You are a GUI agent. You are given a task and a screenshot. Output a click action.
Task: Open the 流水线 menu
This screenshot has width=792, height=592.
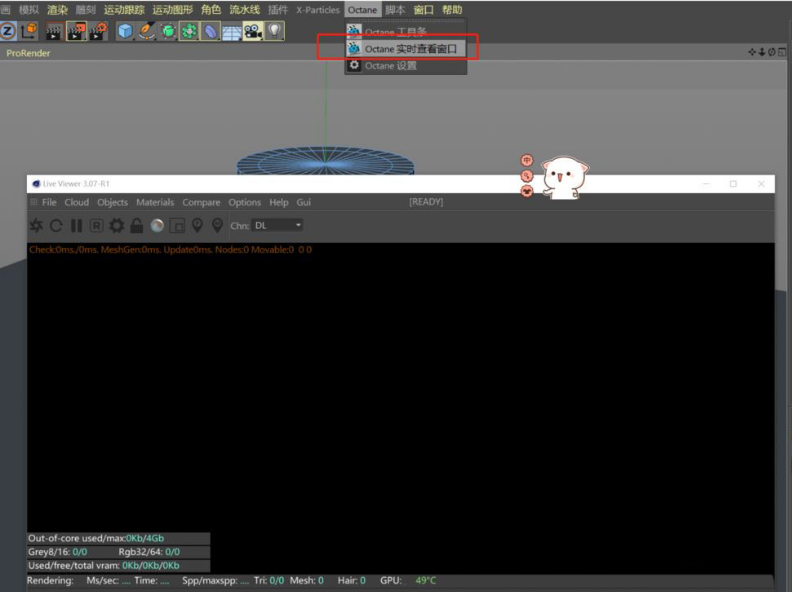[244, 10]
